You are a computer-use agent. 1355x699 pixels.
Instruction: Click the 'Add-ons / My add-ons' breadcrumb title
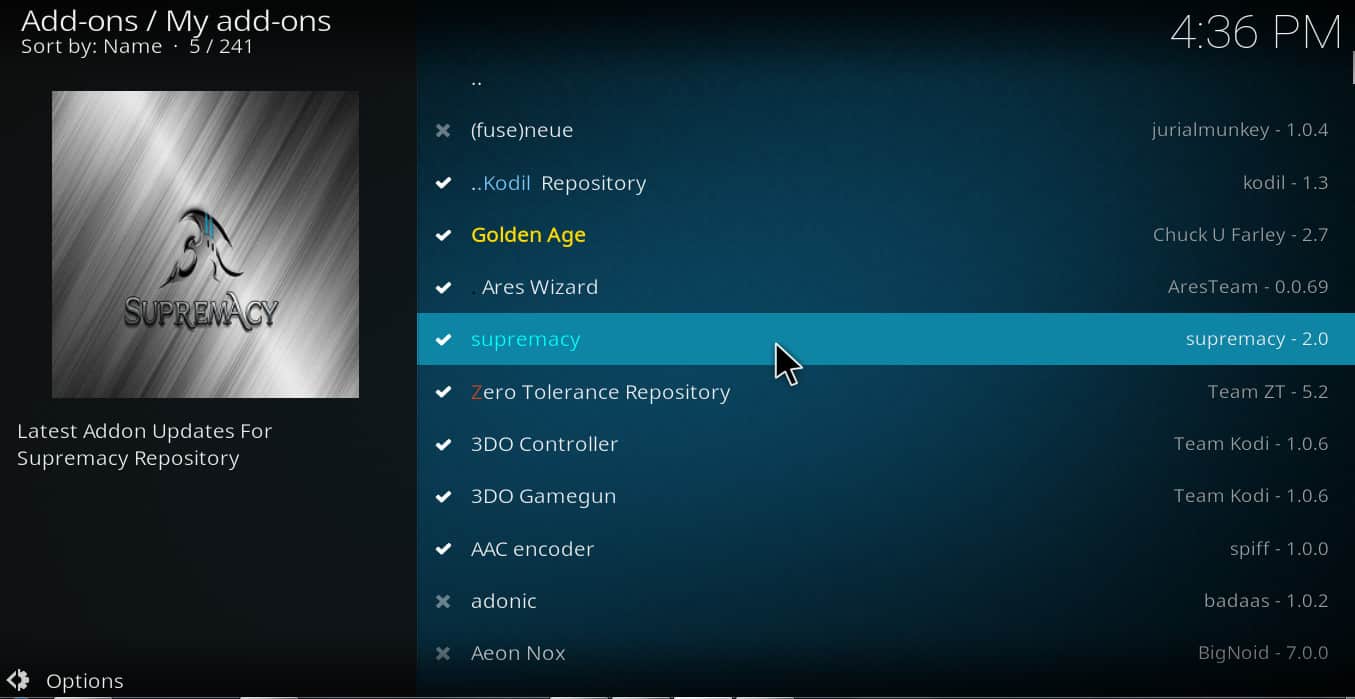point(176,20)
